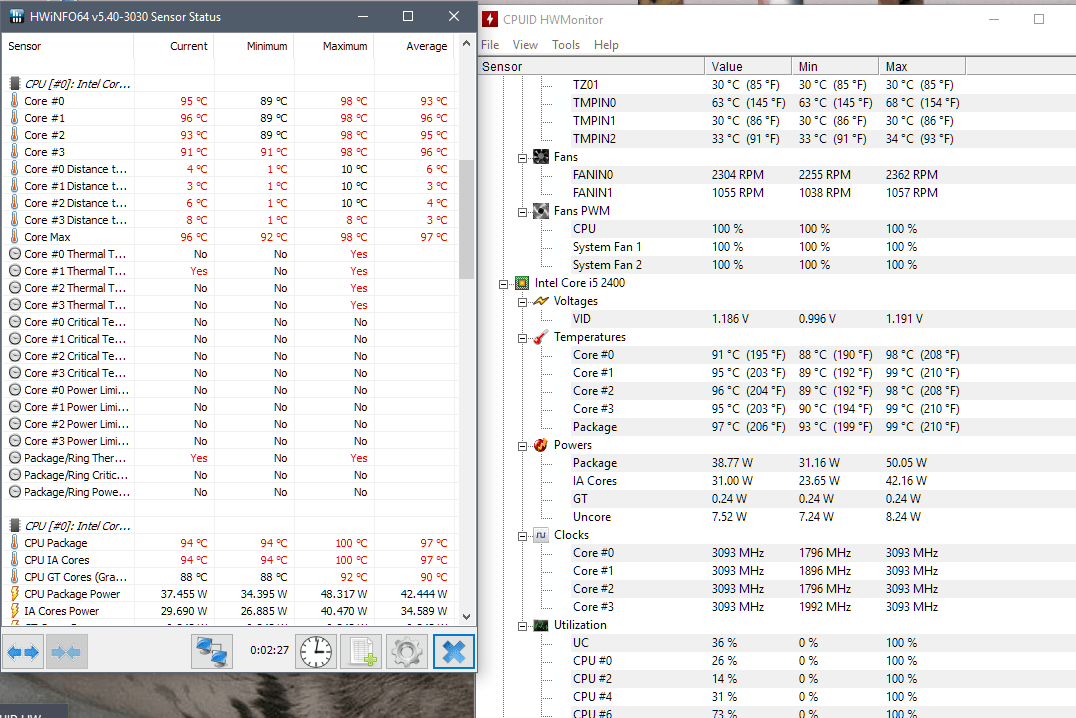Open the File menu in HWMonitor
This screenshot has width=1076, height=718.
point(490,45)
